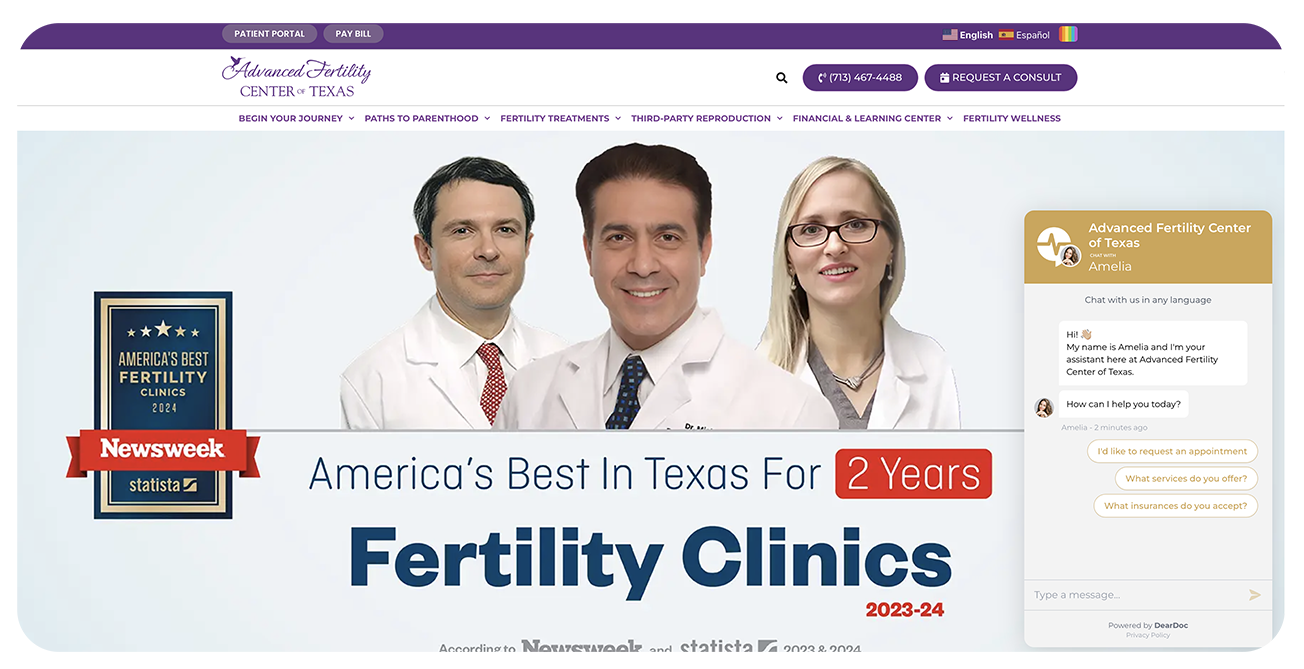Click the US flag English icon
The width and height of the screenshot is (1304, 669).
[950, 35]
